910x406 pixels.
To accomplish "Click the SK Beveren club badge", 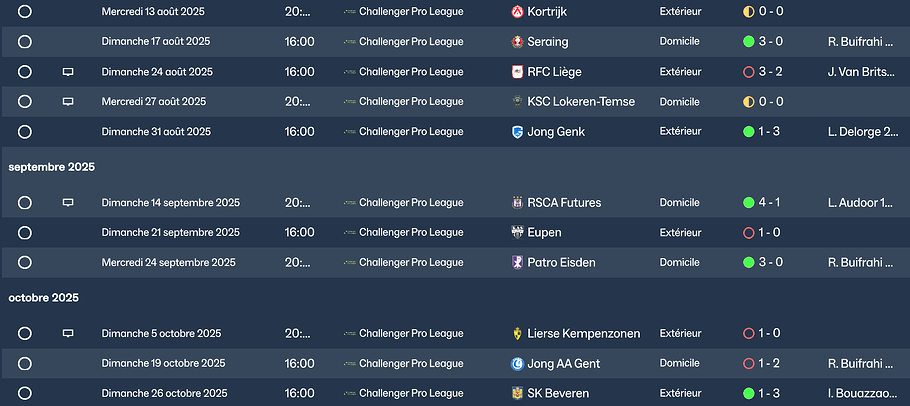I will (x=517, y=393).
